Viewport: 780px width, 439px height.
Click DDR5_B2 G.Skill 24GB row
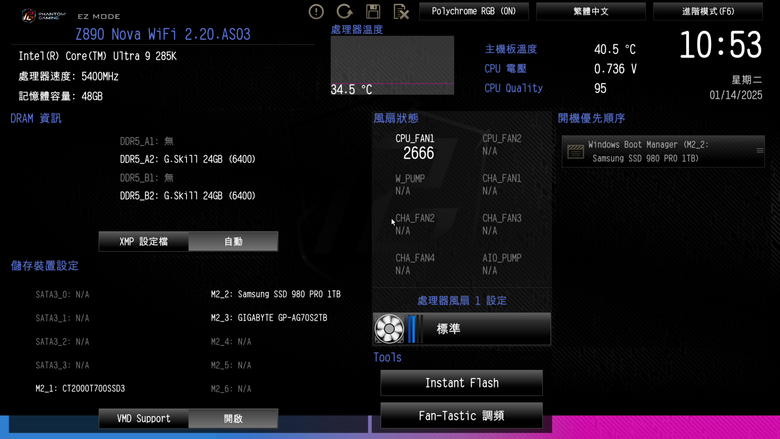(188, 196)
